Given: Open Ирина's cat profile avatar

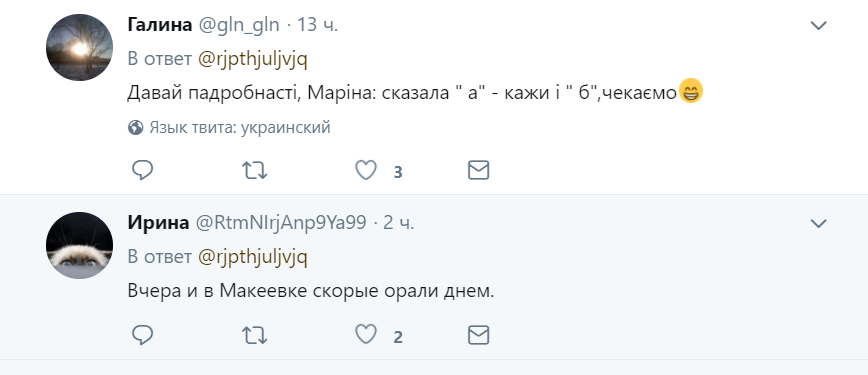Looking at the screenshot, I should [79, 245].
